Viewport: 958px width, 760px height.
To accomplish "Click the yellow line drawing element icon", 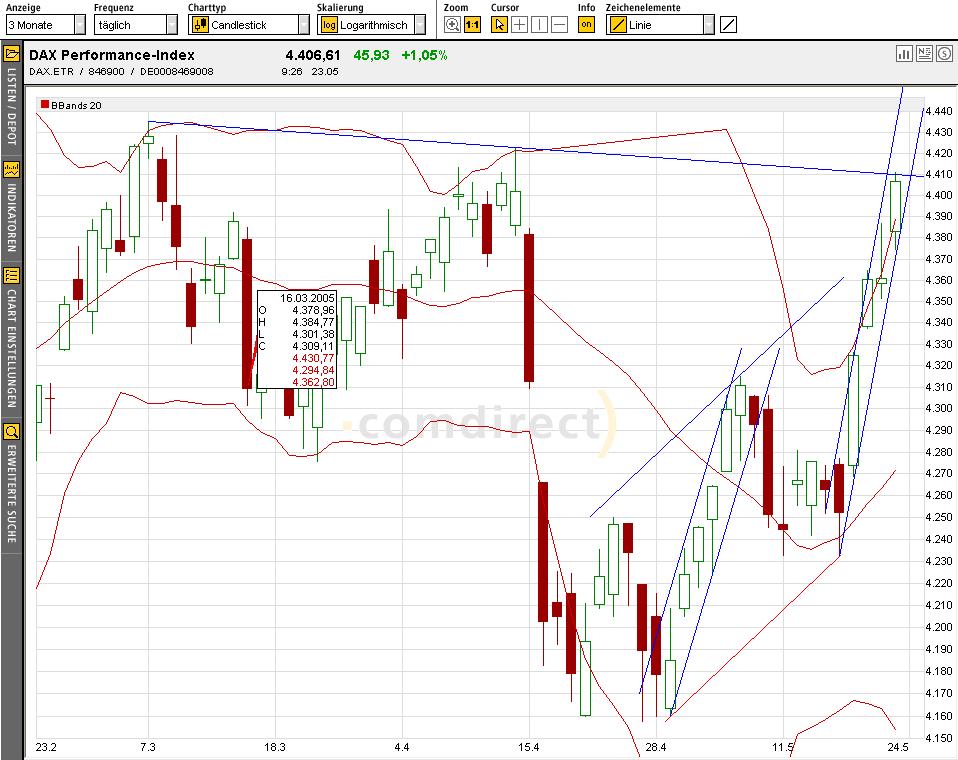I will click(x=618, y=25).
